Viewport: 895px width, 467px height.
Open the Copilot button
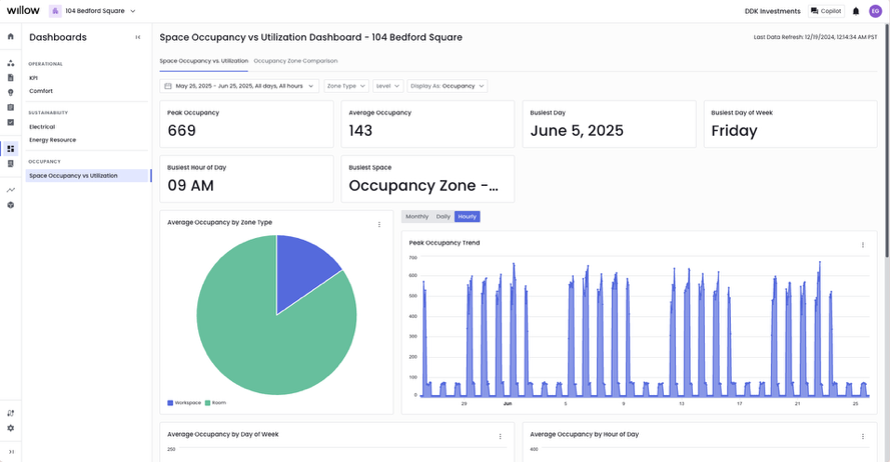point(826,11)
